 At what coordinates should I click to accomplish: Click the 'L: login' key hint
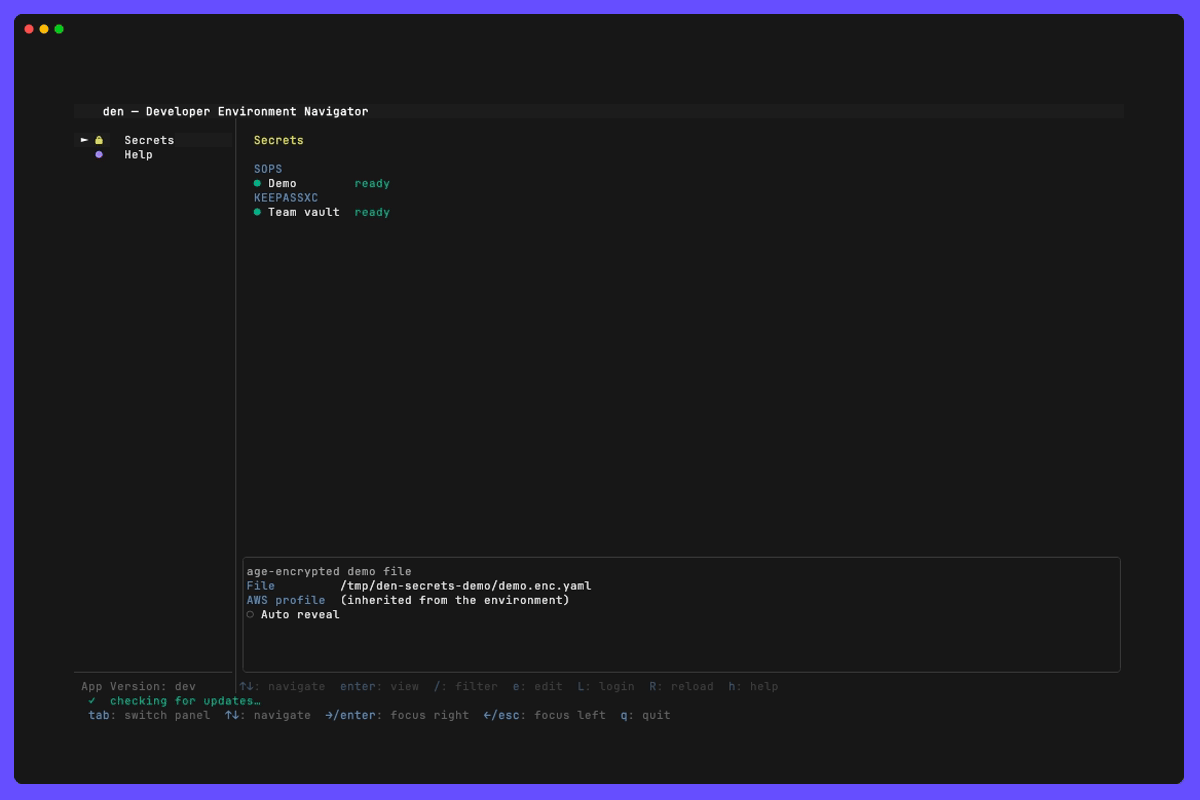point(606,687)
